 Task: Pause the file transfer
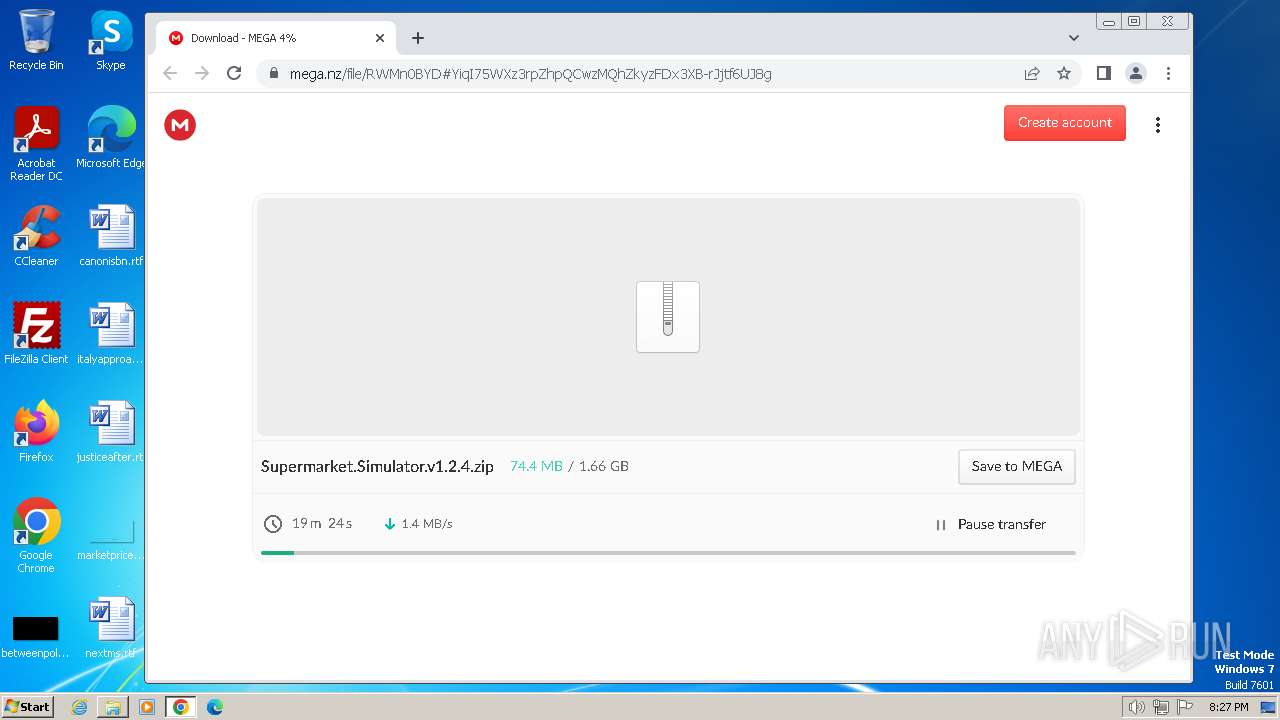tap(990, 524)
